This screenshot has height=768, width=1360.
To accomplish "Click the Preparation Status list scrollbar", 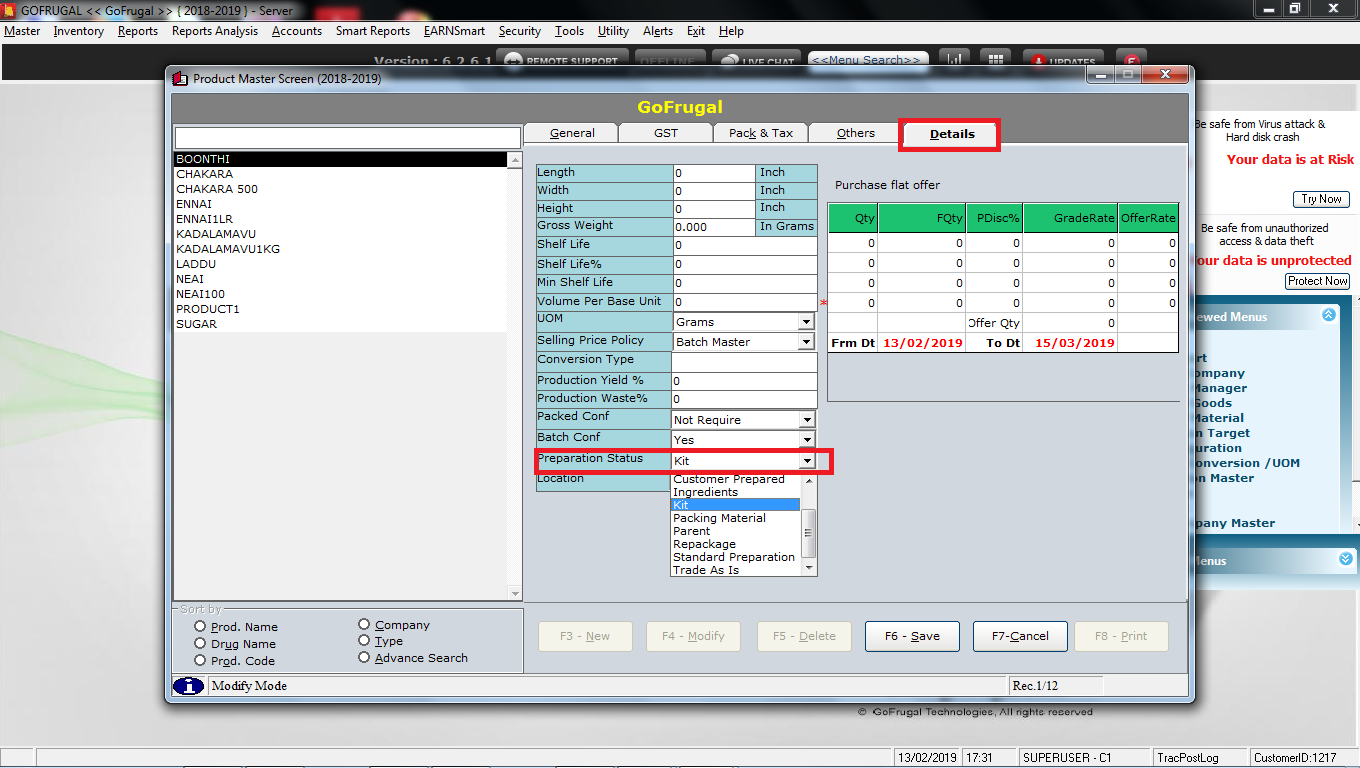I will tap(809, 524).
